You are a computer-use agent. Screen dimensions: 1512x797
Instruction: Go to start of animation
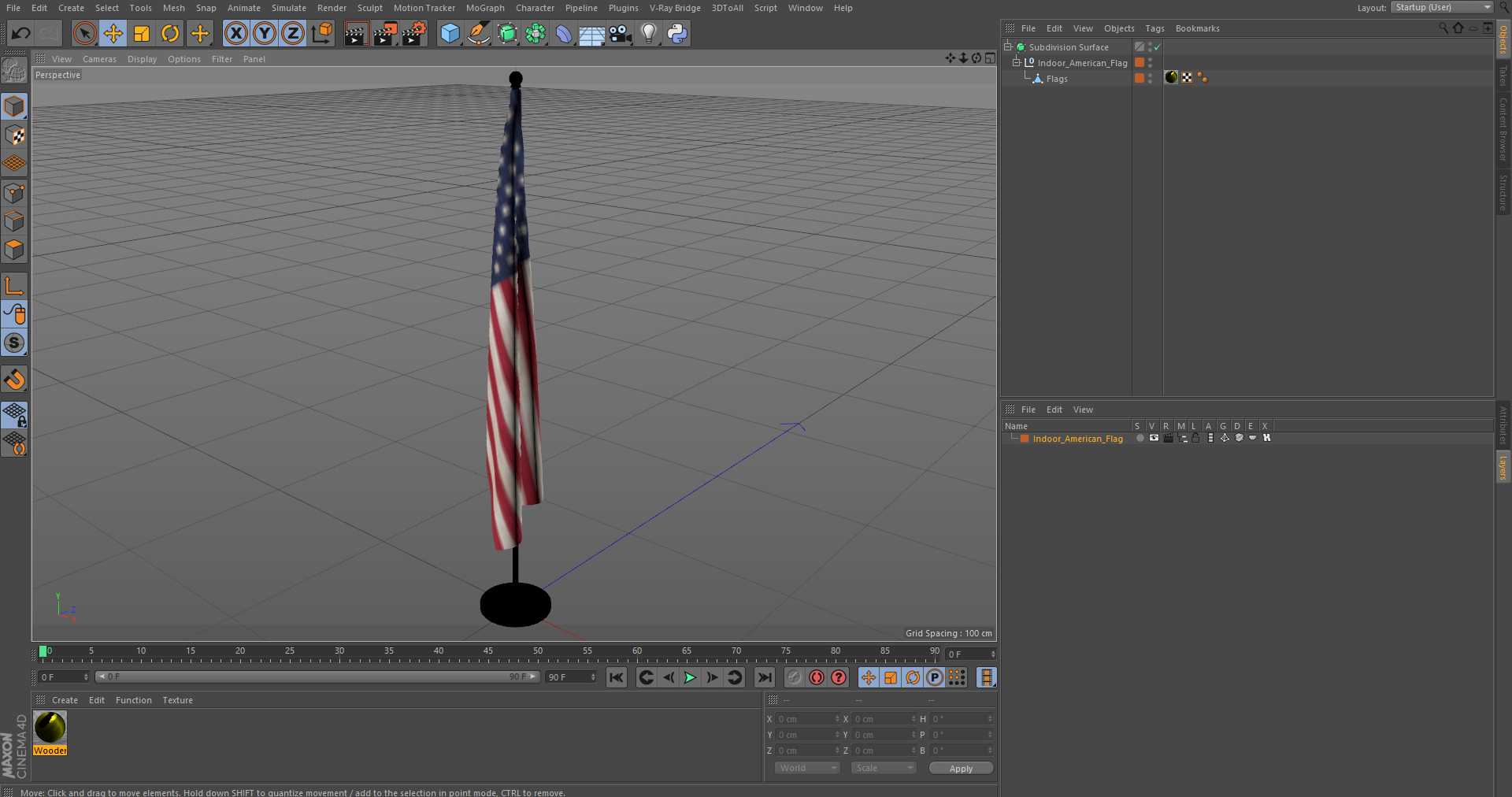617,677
